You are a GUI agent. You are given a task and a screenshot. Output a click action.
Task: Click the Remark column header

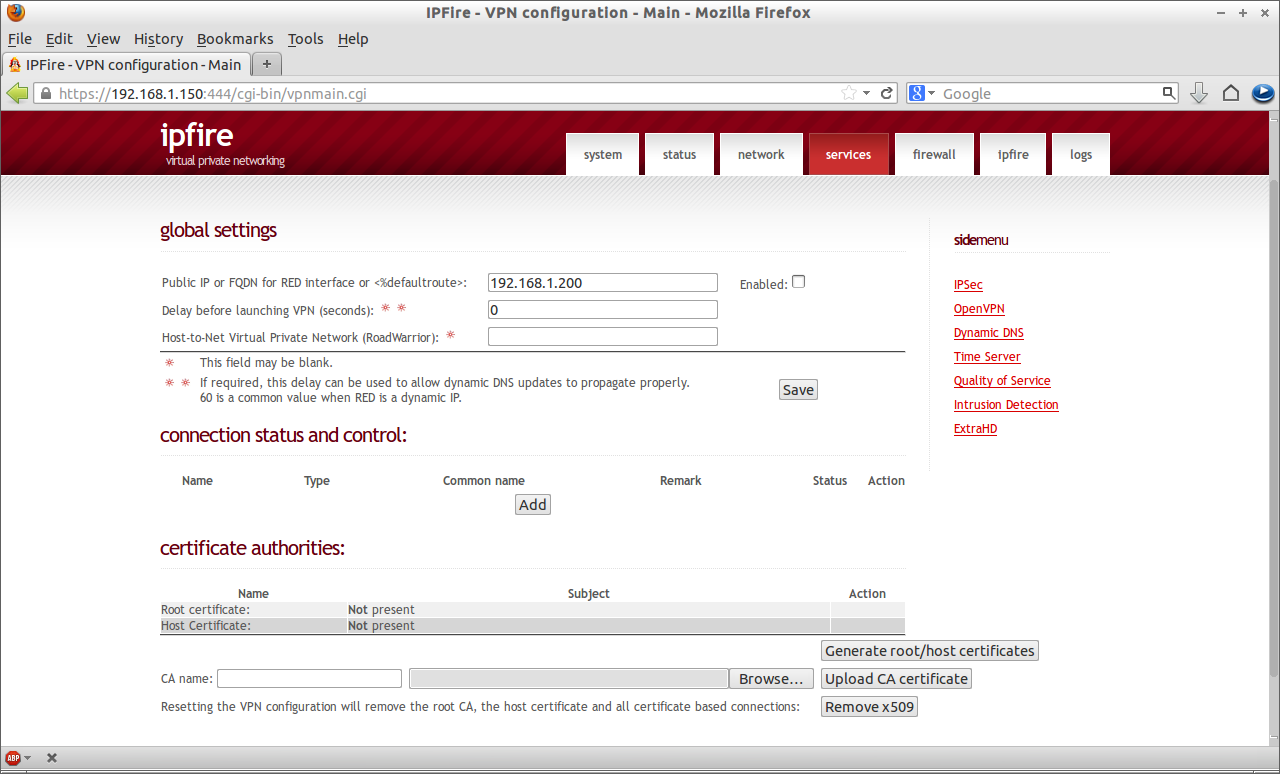681,481
